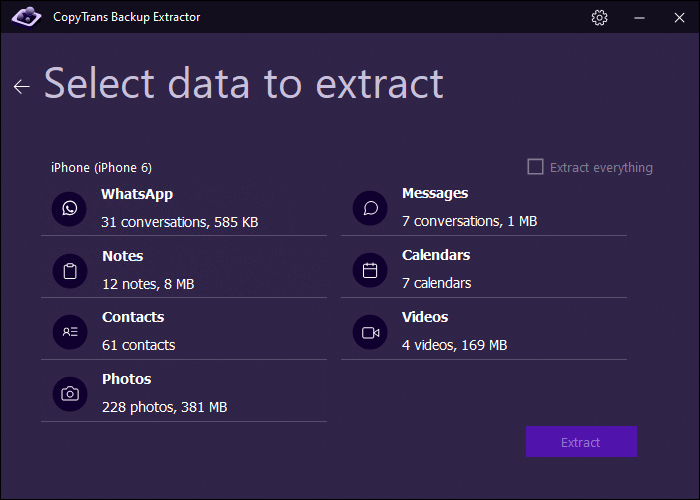Select the Calendars heading
This screenshot has width=700, height=500.
click(436, 255)
